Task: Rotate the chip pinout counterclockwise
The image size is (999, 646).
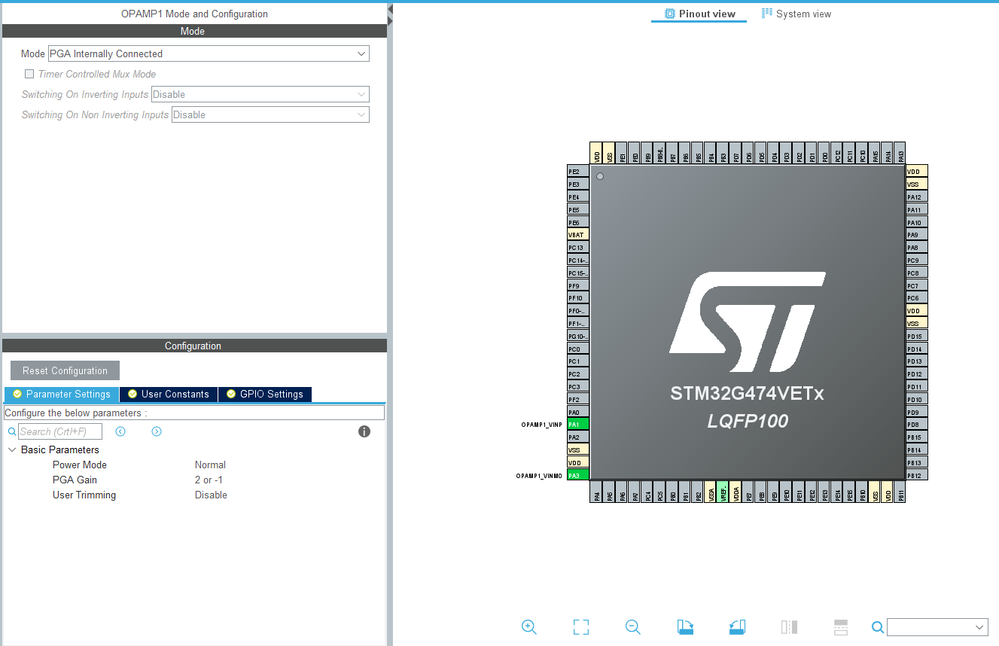Action: [737, 627]
